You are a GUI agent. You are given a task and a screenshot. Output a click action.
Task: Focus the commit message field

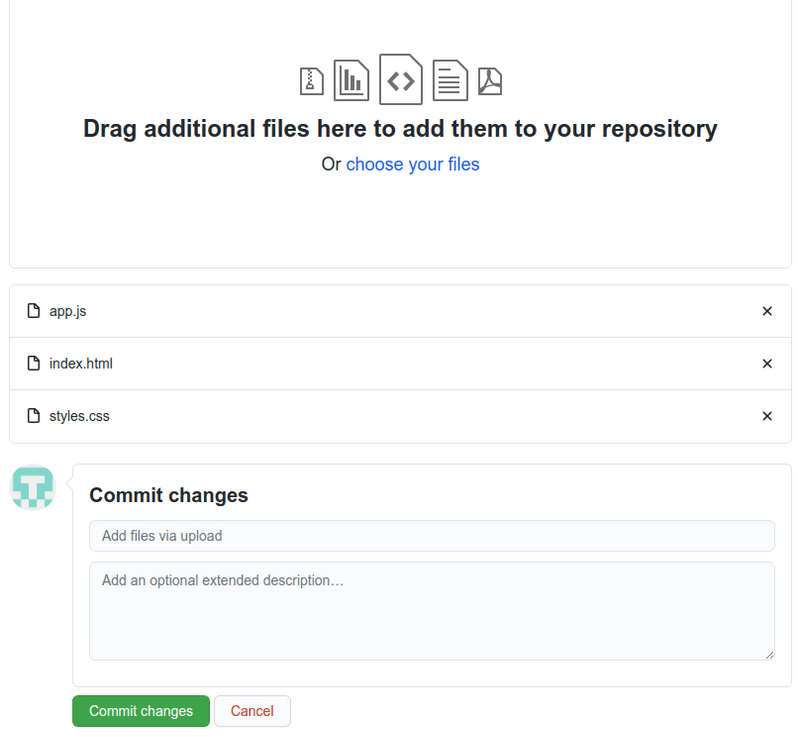coord(432,536)
